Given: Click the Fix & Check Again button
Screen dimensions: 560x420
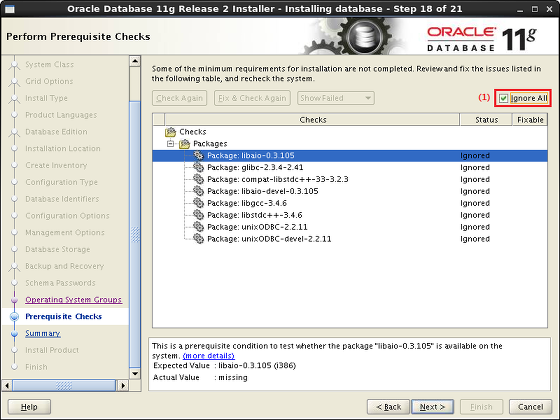Looking at the screenshot, I should tap(252, 98).
